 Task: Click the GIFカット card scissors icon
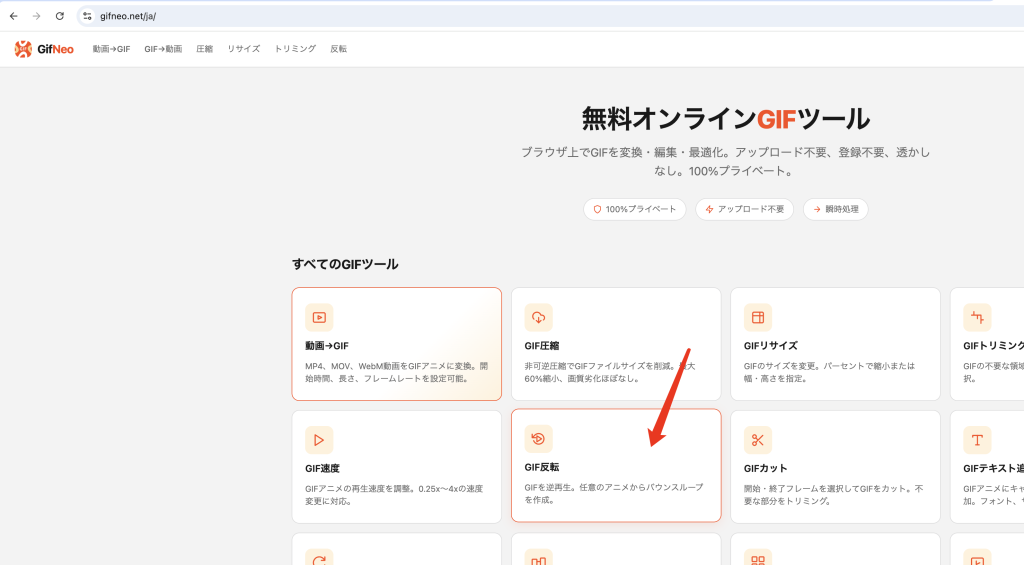tap(758, 440)
